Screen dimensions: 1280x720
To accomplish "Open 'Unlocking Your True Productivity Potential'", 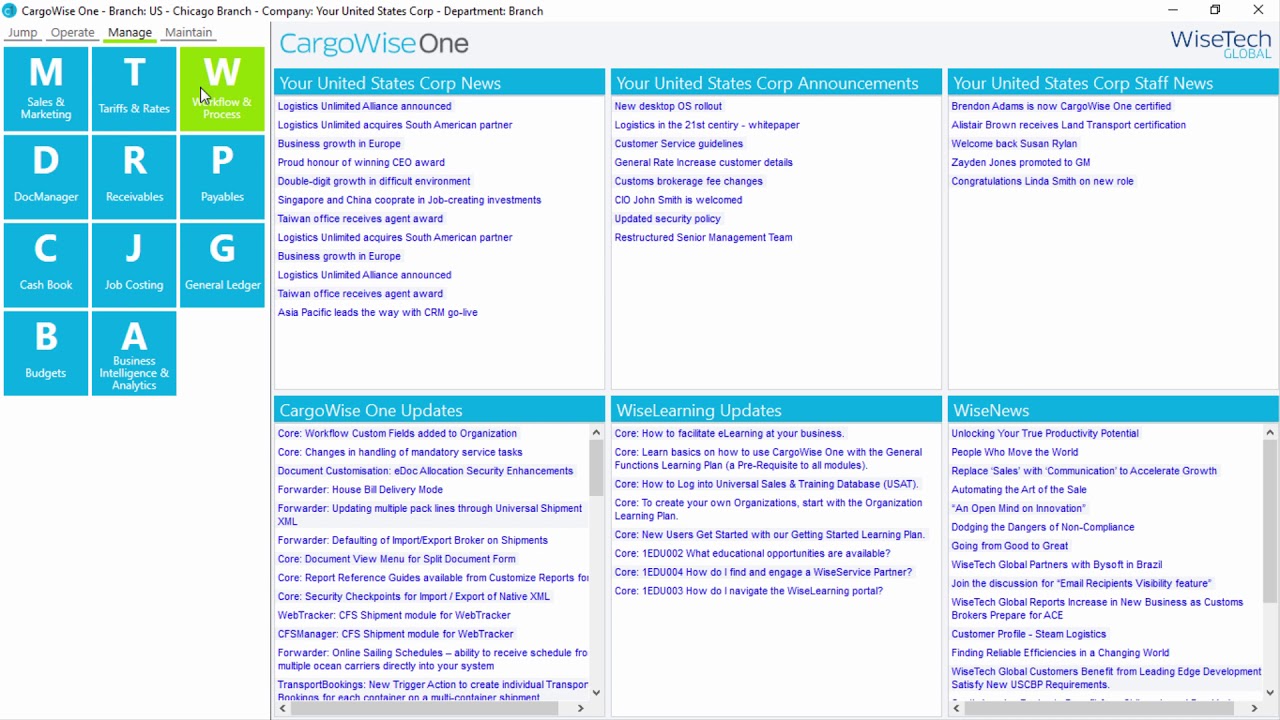I will pyautogui.click(x=1045, y=433).
